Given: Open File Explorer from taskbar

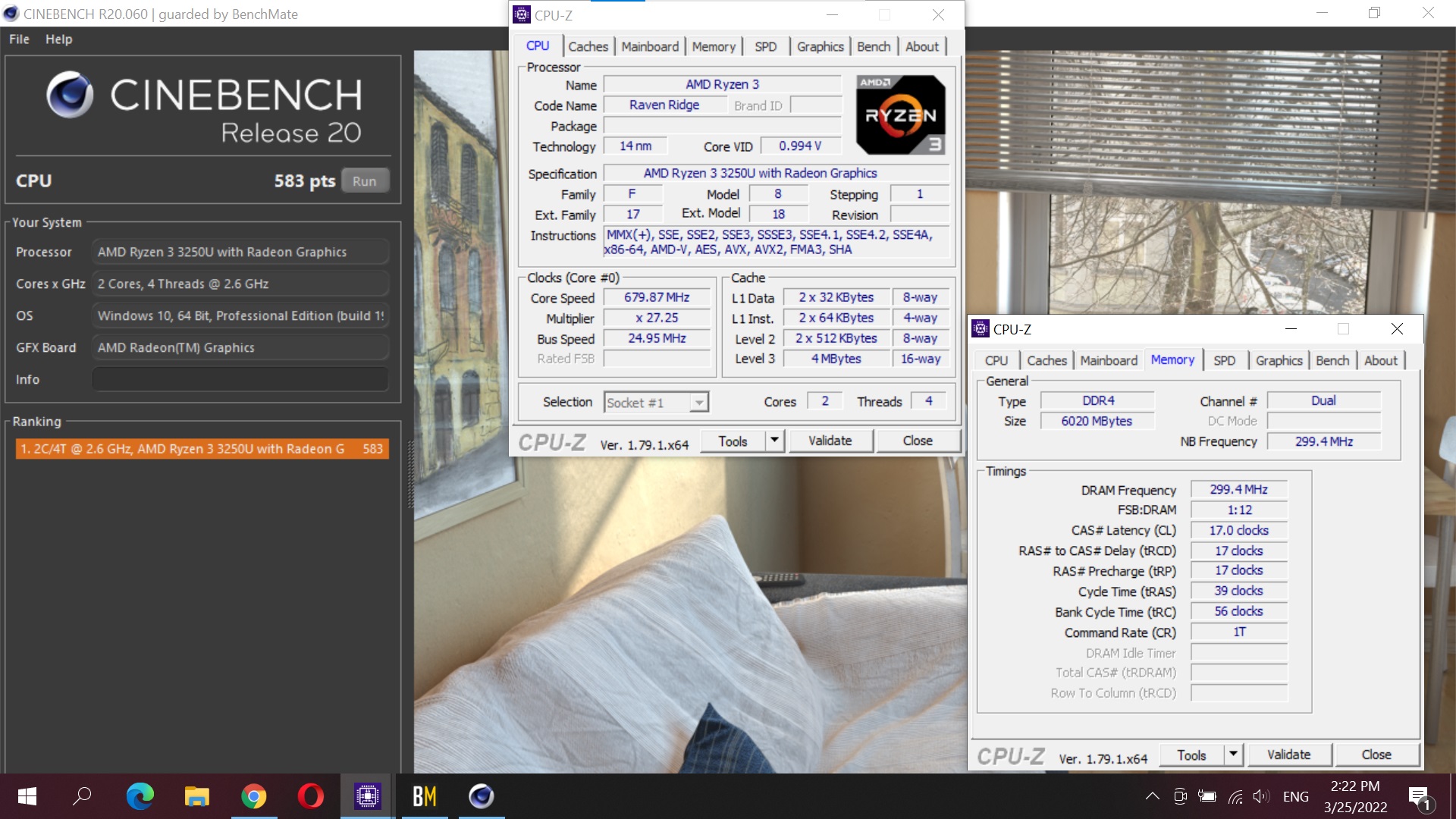Looking at the screenshot, I should coord(196,796).
